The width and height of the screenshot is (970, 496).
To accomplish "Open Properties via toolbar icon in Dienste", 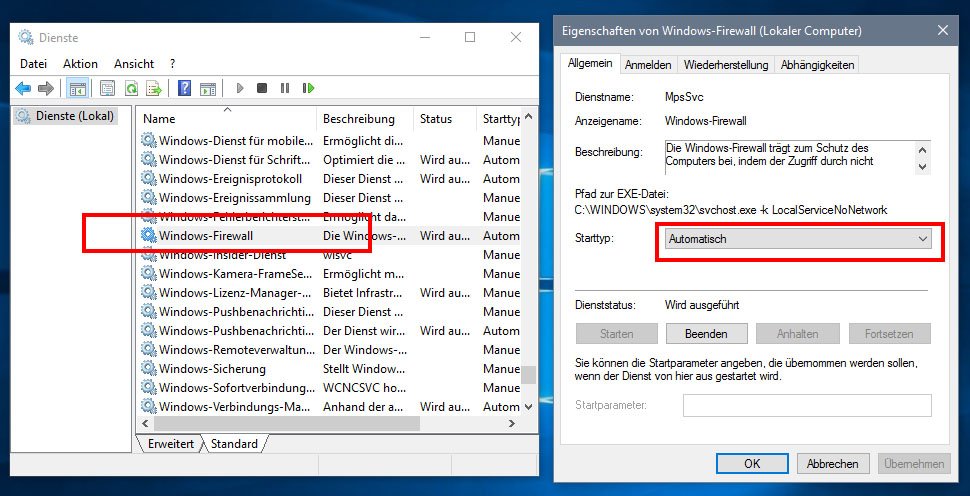I will 108,88.
